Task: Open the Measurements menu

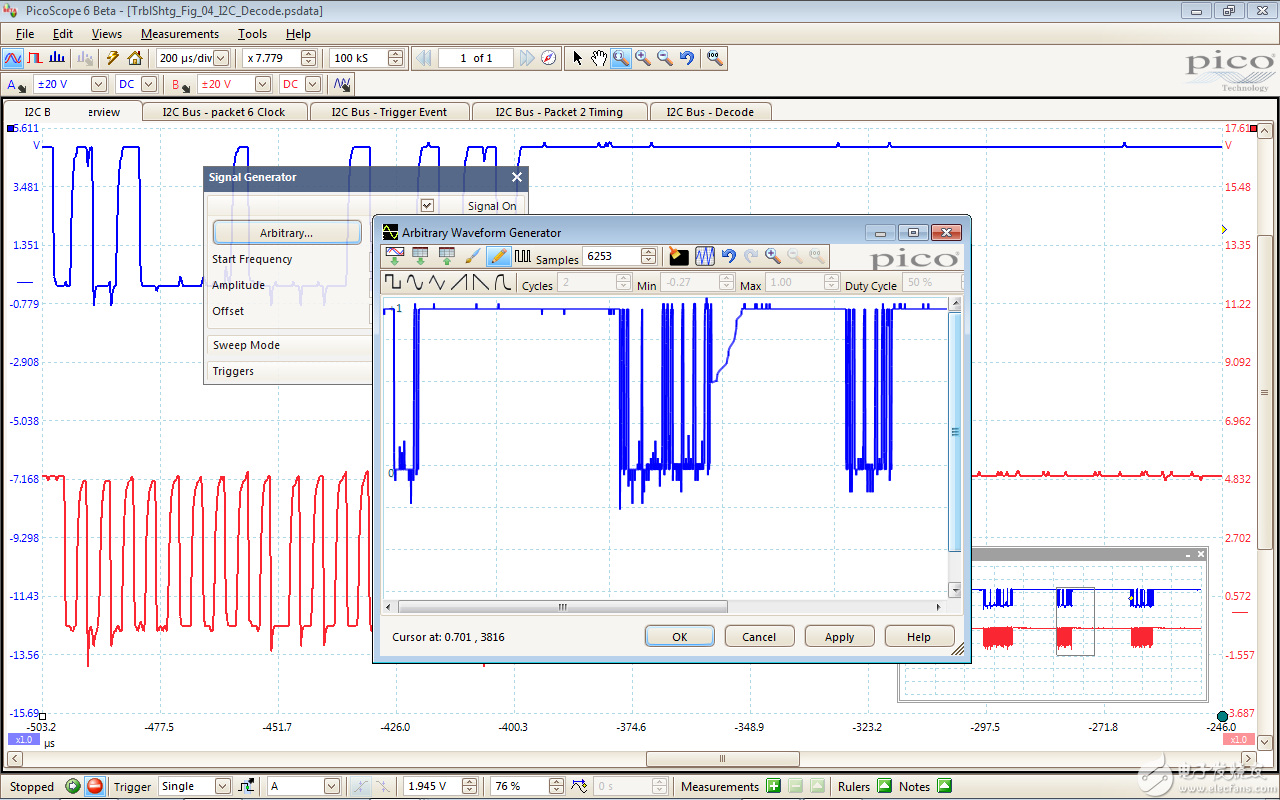Action: (x=180, y=34)
